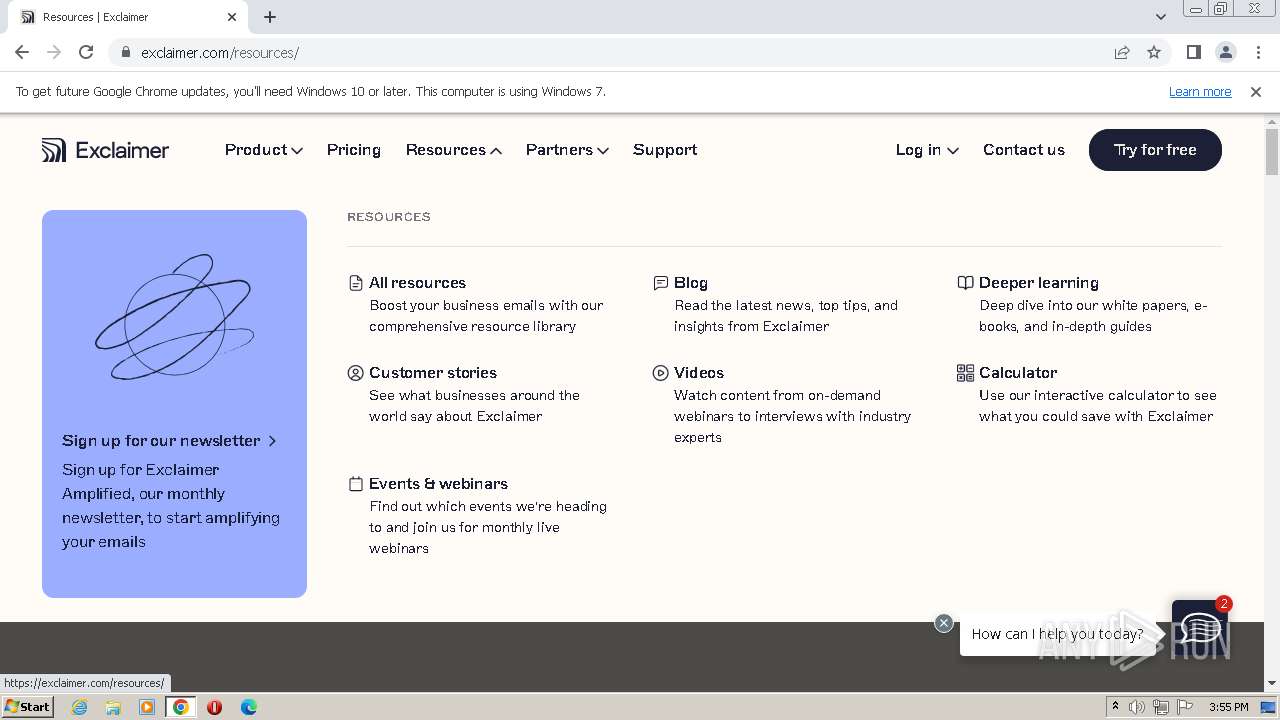The height and width of the screenshot is (720, 1280).
Task: Click the Learn more link in update bar
Action: click(1200, 92)
